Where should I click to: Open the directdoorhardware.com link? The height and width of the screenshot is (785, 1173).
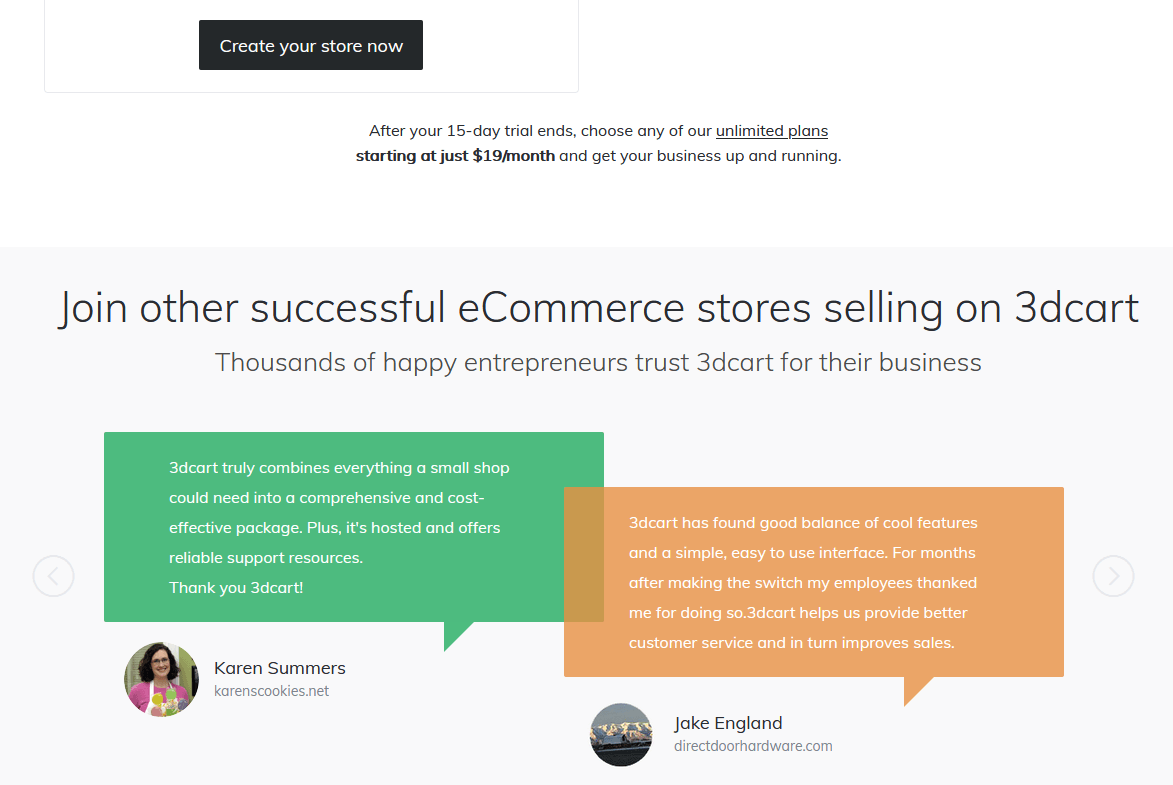[753, 746]
